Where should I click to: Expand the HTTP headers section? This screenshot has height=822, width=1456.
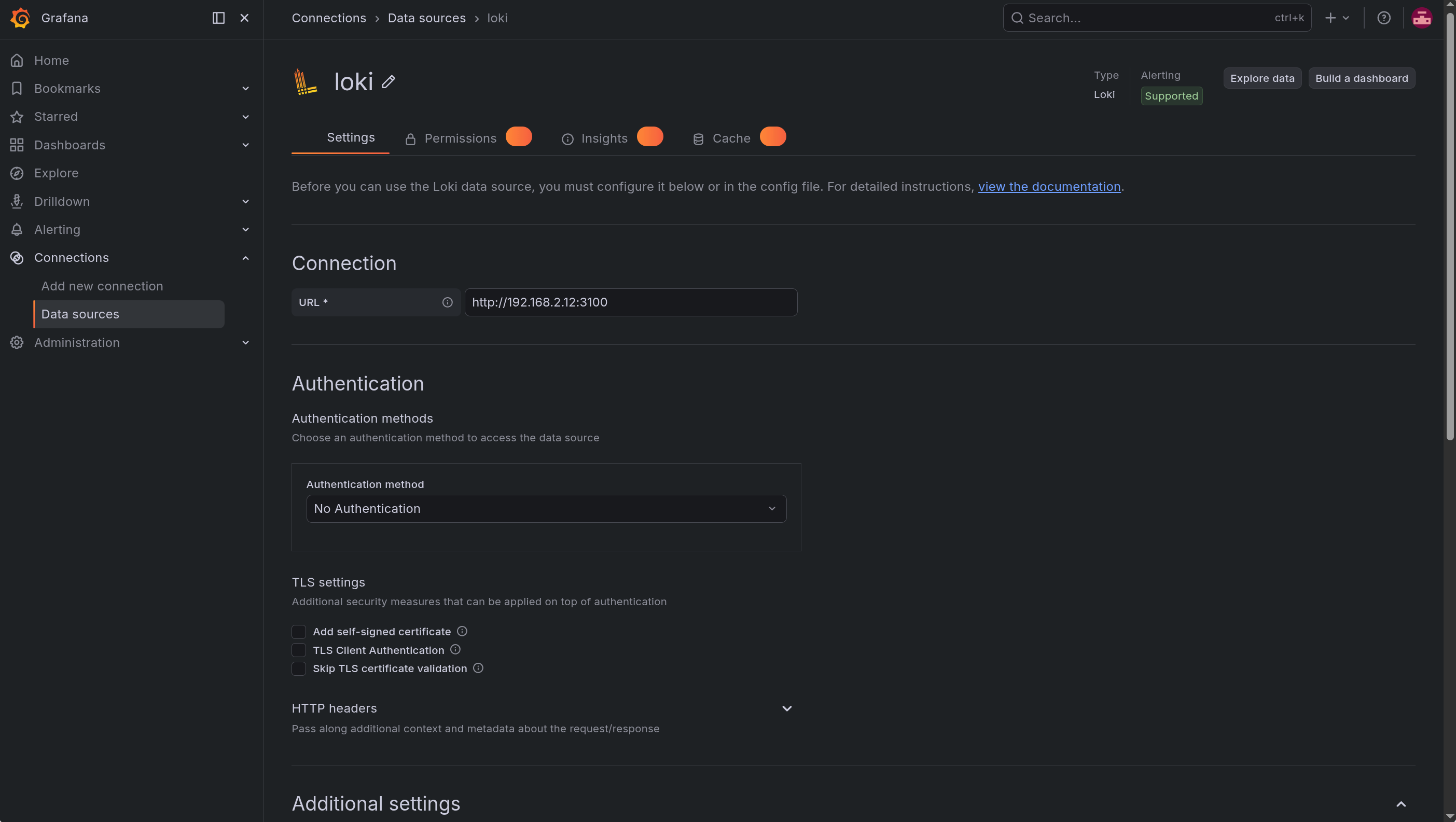[786, 709]
